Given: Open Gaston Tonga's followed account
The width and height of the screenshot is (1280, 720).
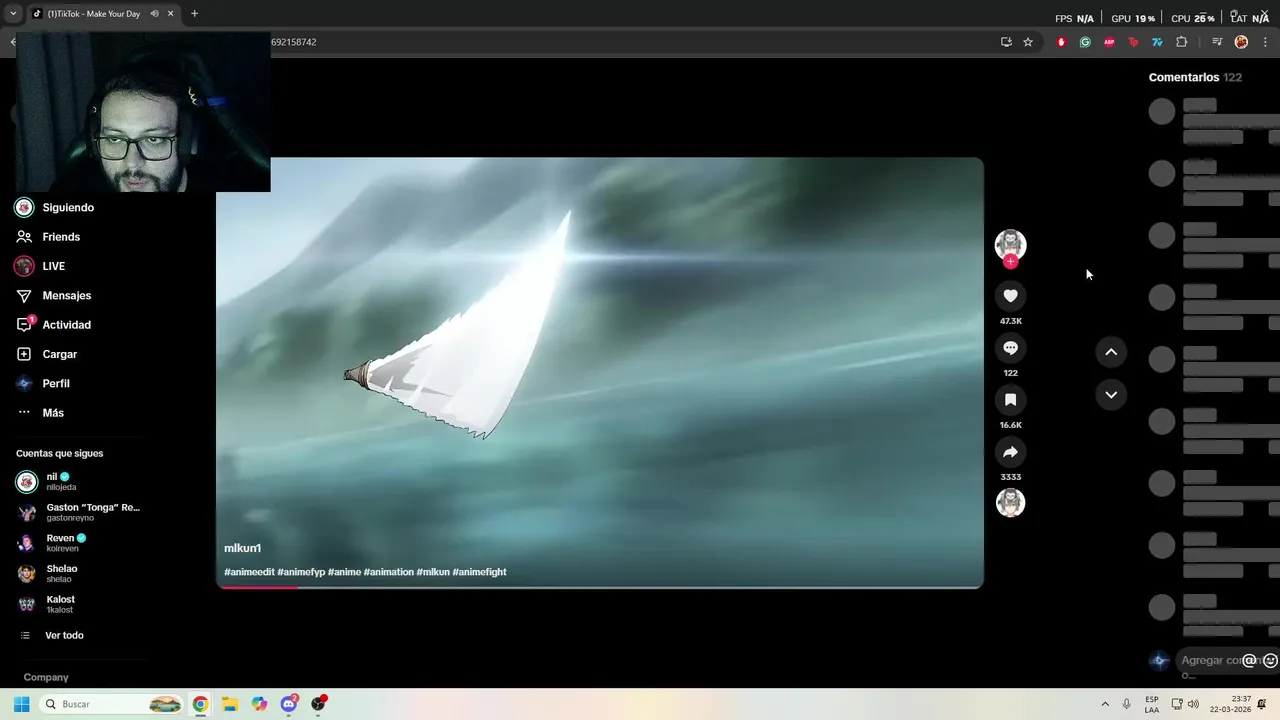Looking at the screenshot, I should click(78, 513).
